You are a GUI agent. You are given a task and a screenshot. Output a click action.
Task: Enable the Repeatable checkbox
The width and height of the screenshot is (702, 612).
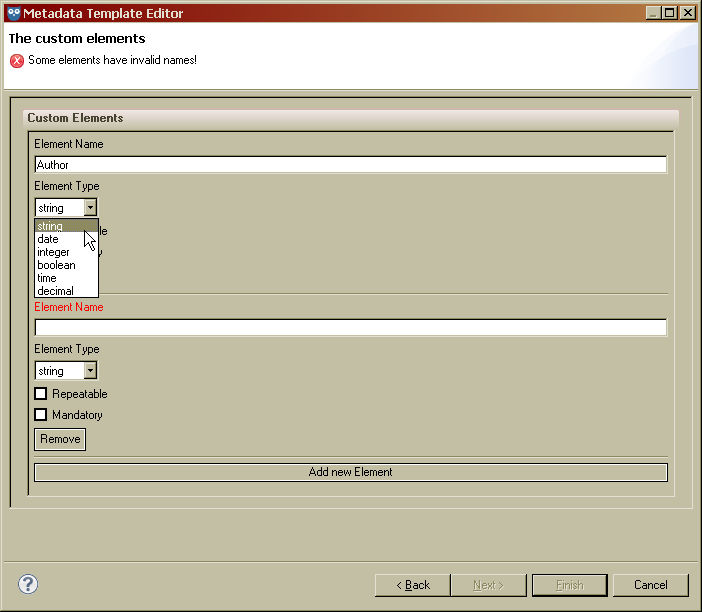coord(41,394)
